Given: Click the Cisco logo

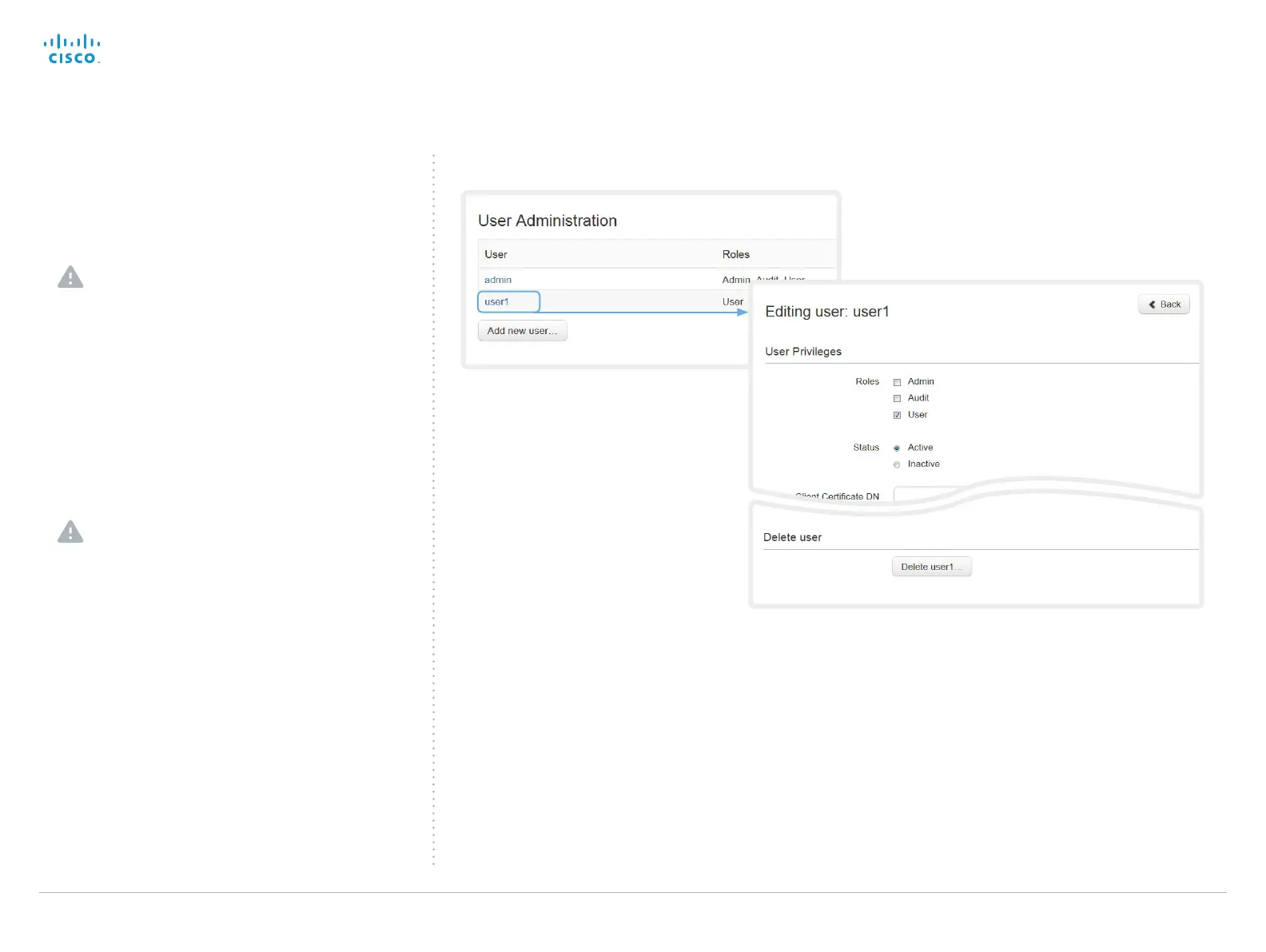Looking at the screenshot, I should (72, 49).
